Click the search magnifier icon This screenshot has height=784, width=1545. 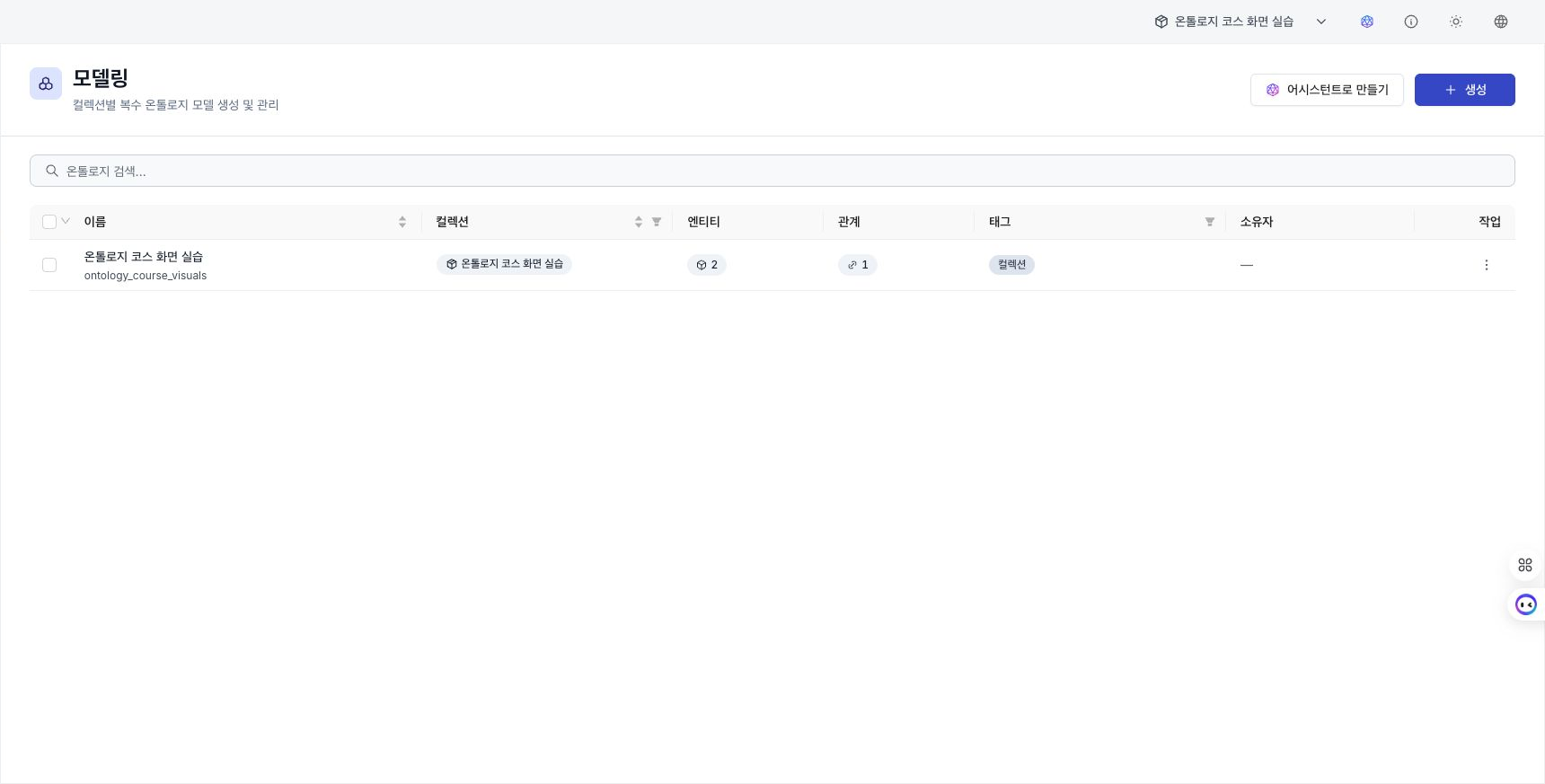[52, 171]
